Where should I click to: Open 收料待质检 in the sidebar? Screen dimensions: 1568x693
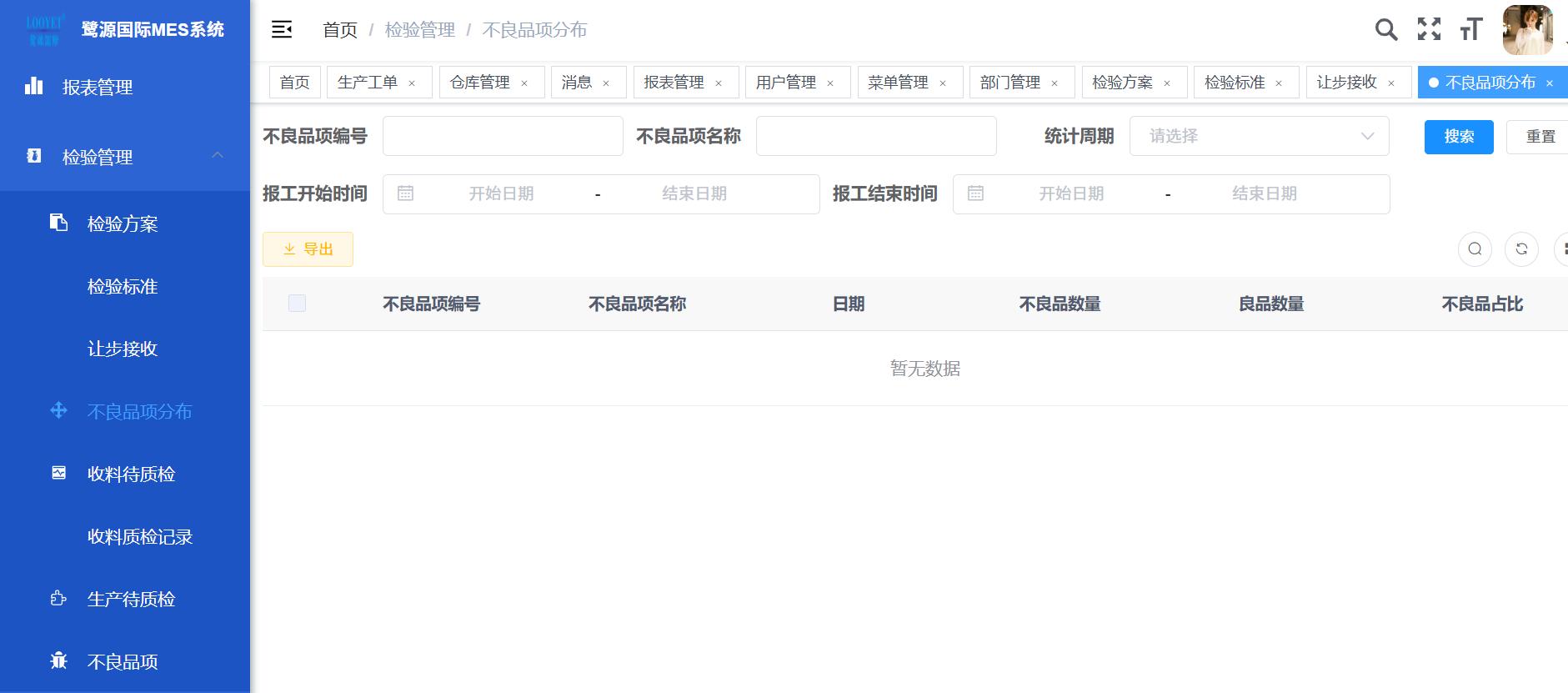pos(131,475)
